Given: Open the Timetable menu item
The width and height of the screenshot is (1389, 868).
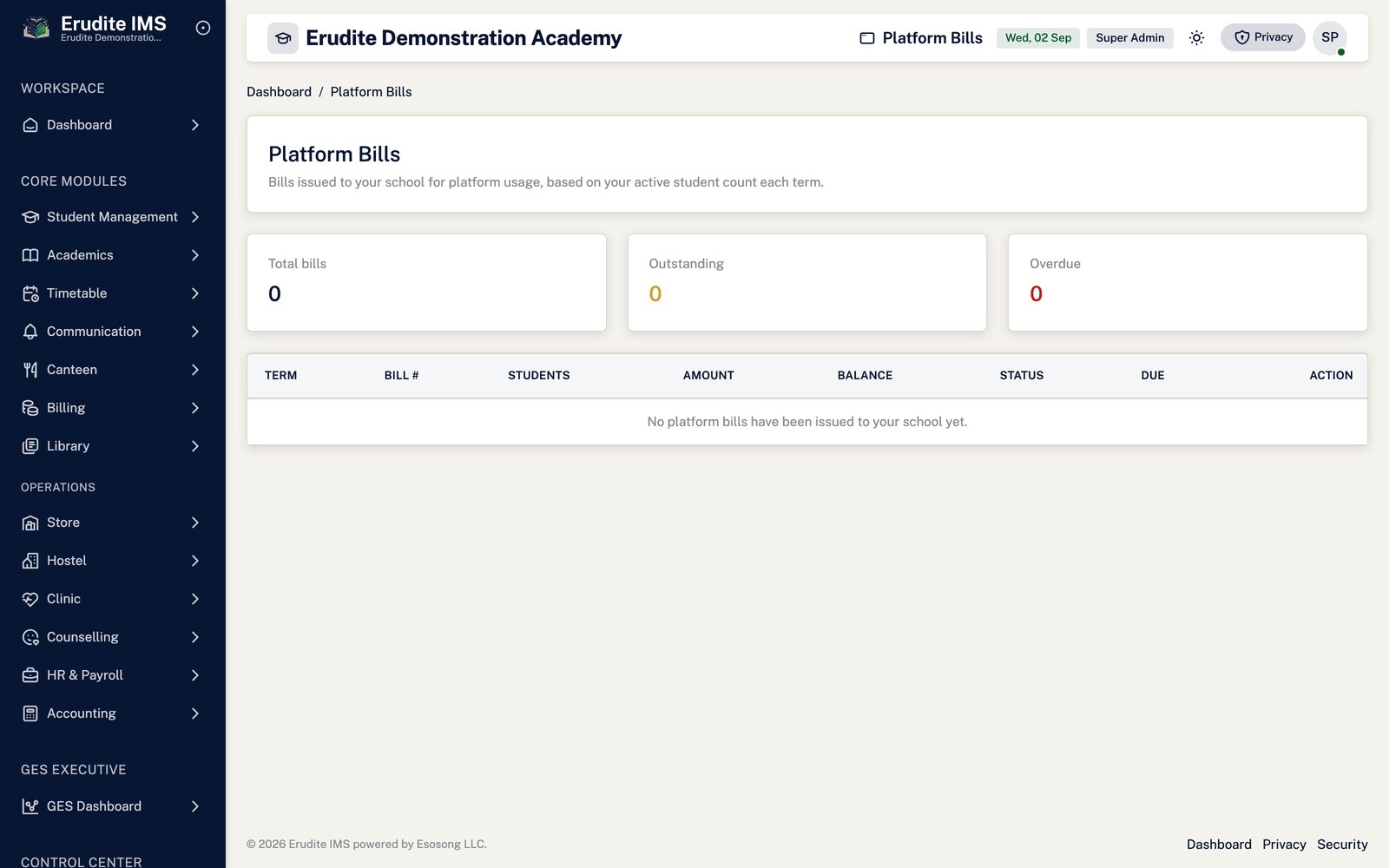Looking at the screenshot, I should (x=113, y=293).
